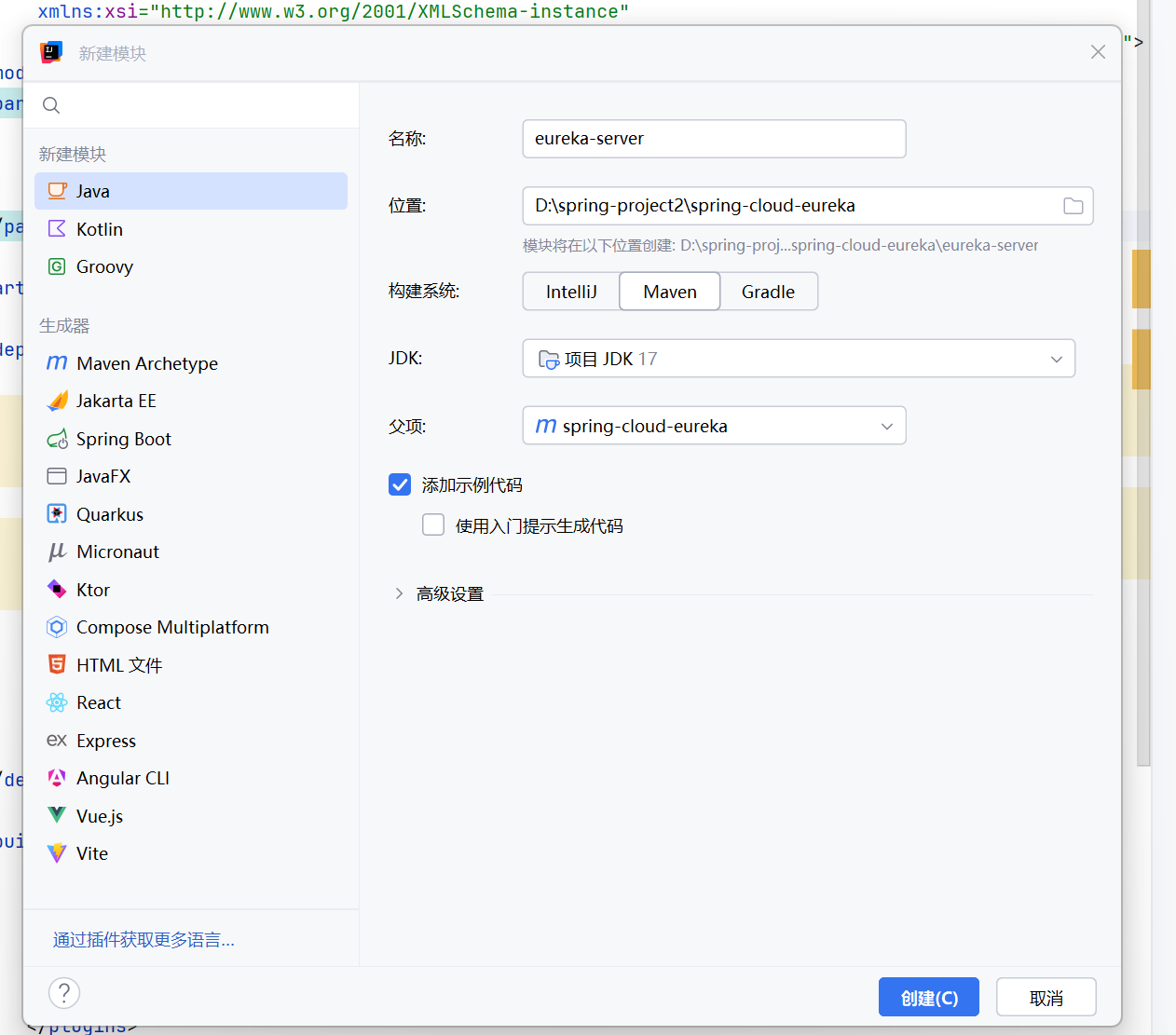Click 生成器 section header

(x=64, y=325)
